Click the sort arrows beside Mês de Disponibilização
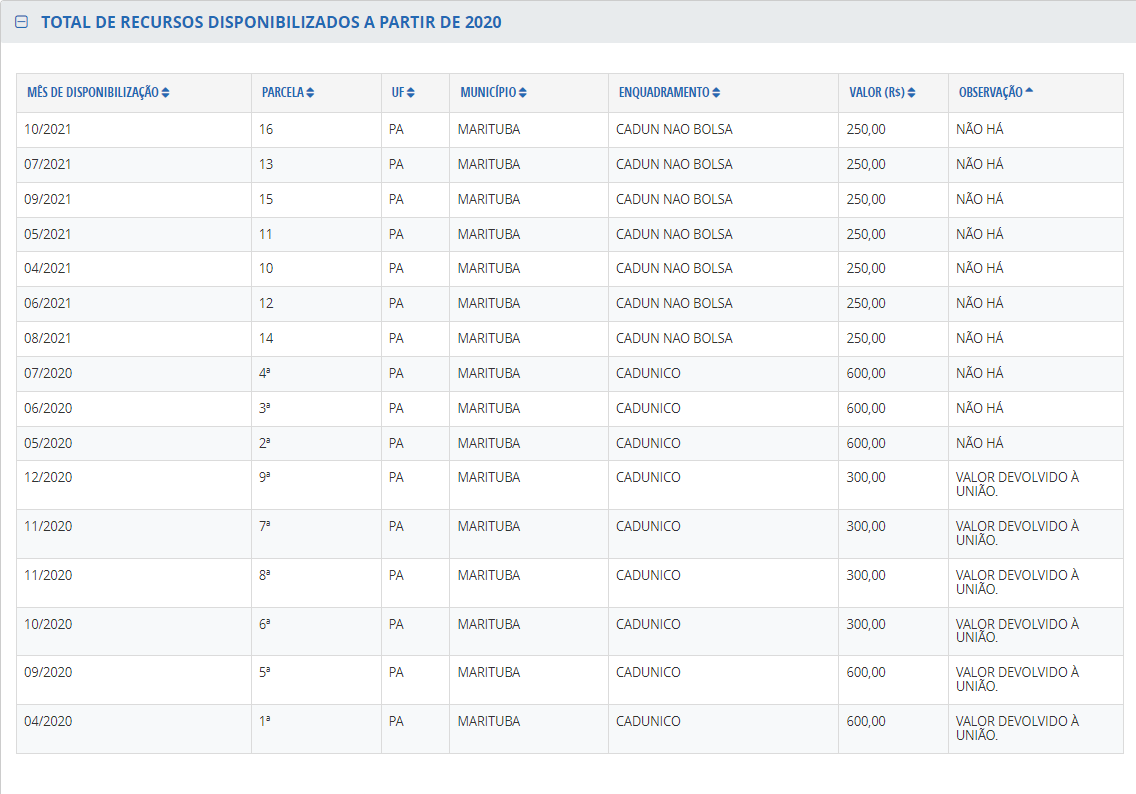Screen dimensions: 1136x794 click(165, 93)
